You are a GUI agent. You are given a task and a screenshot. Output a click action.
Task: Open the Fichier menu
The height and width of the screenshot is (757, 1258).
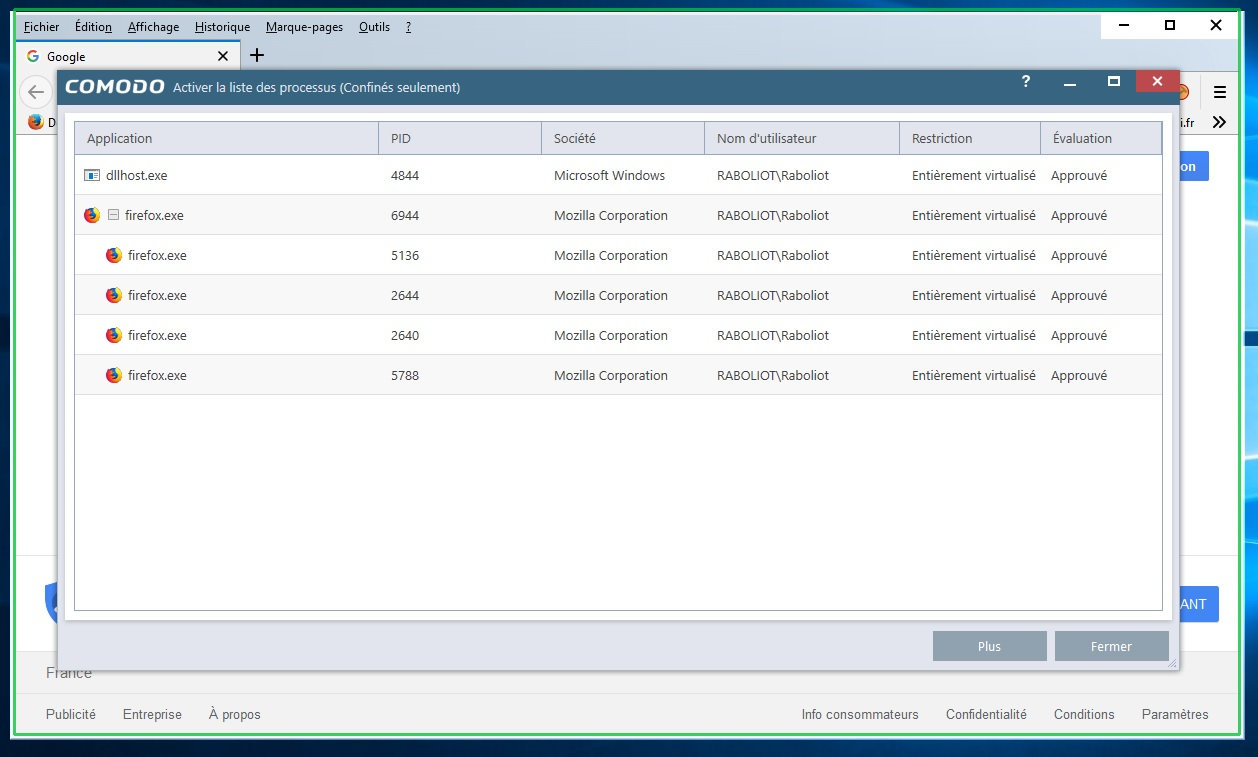point(41,27)
